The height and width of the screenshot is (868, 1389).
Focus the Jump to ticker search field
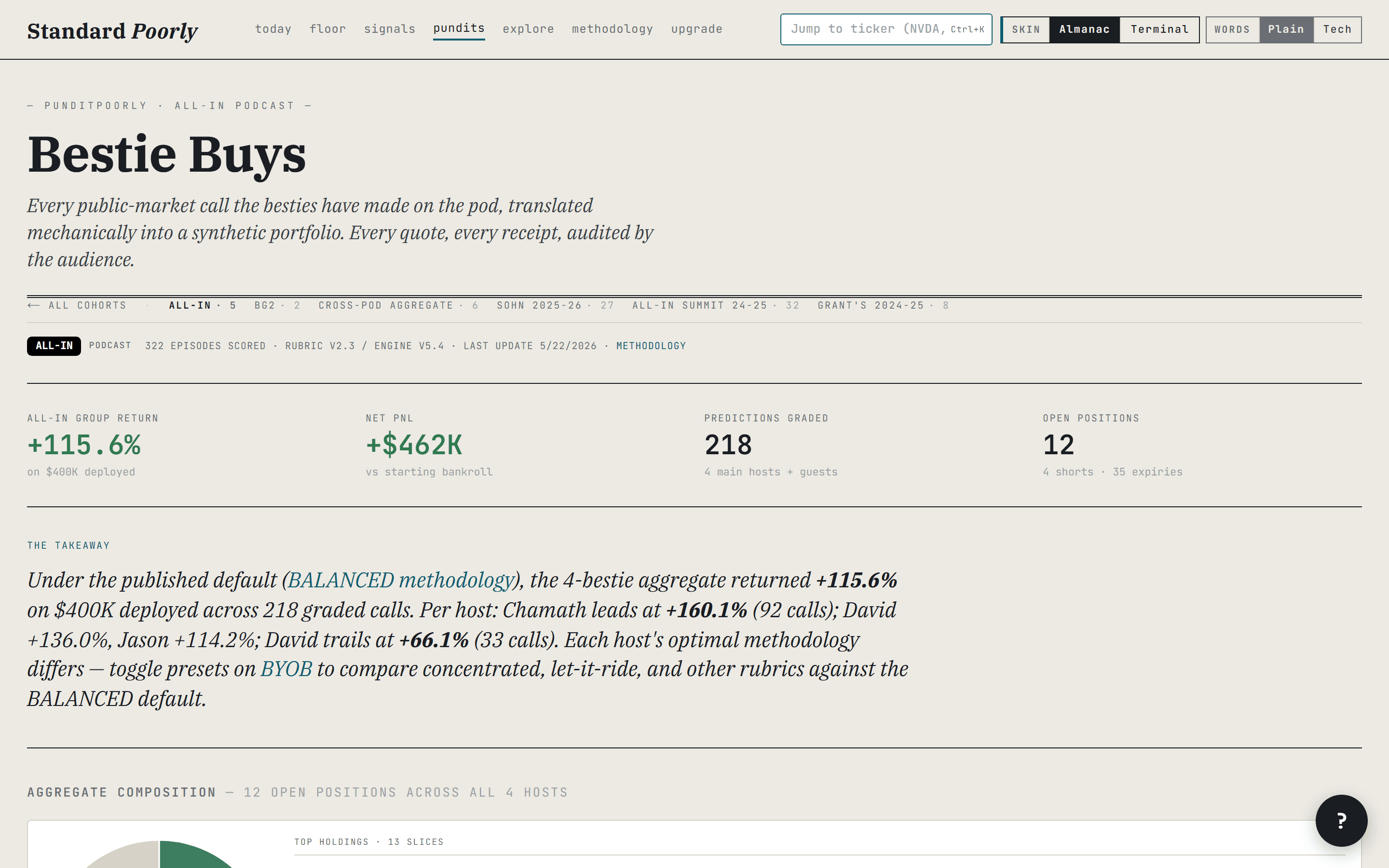pos(886,29)
